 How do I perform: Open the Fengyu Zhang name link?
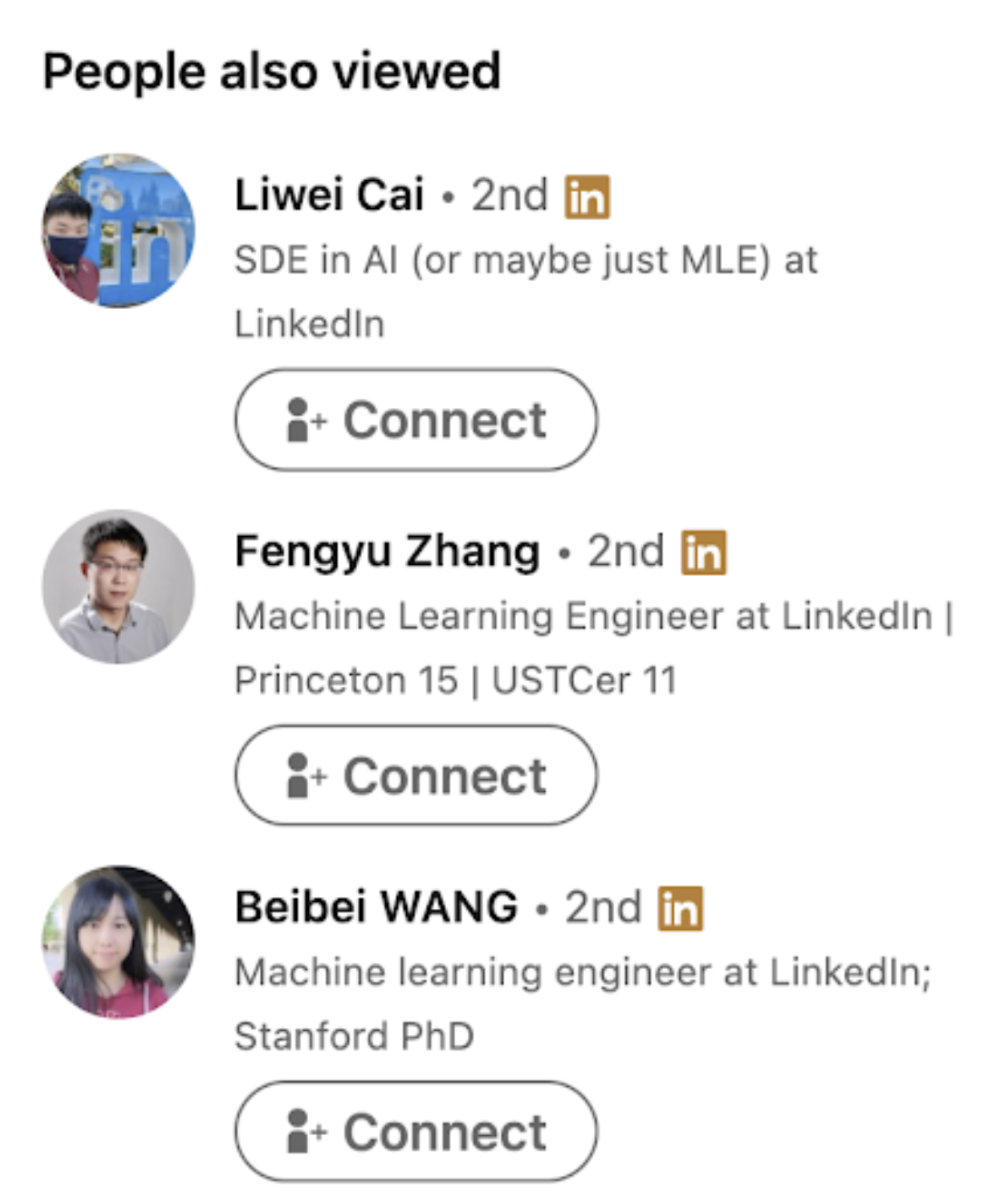coord(387,552)
